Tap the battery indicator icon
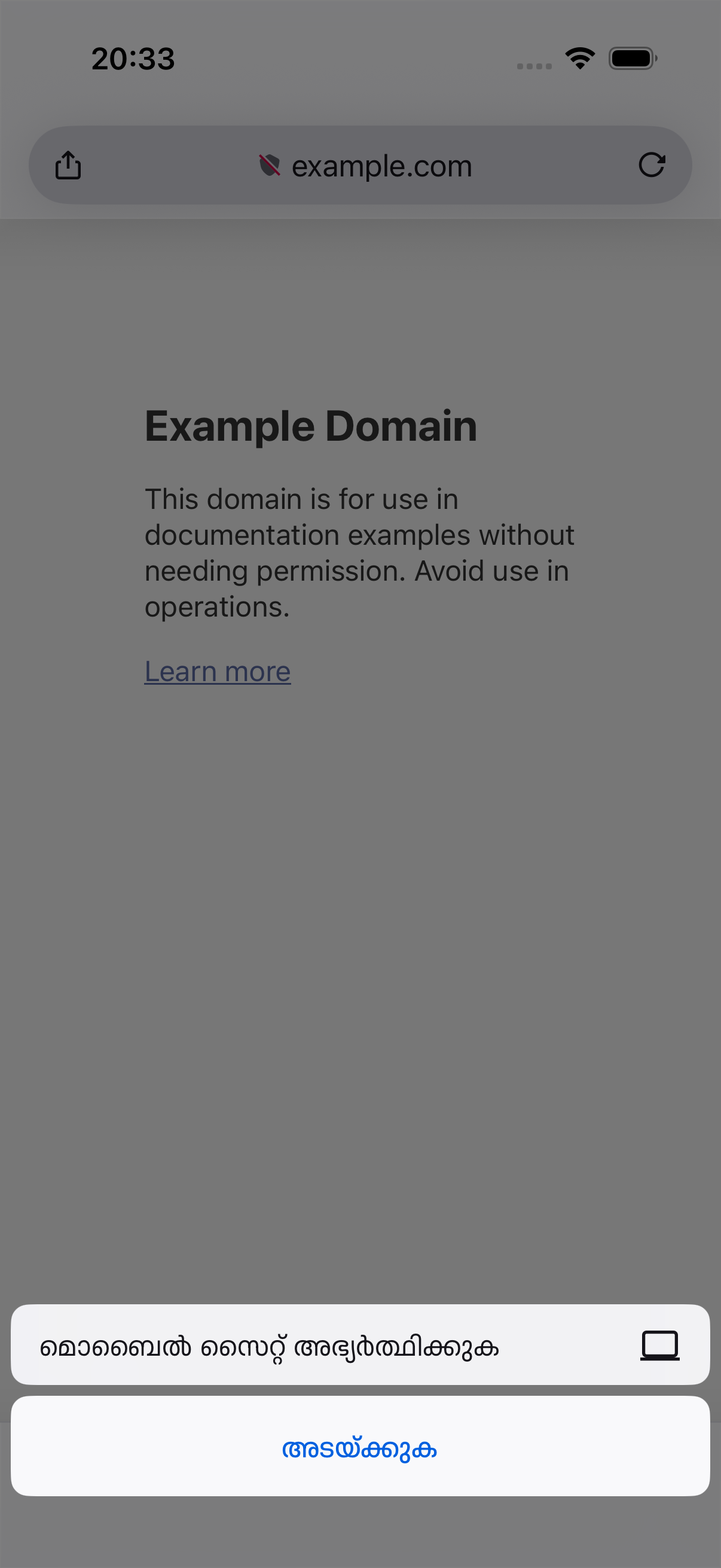Image resolution: width=721 pixels, height=1568 pixels. [633, 59]
